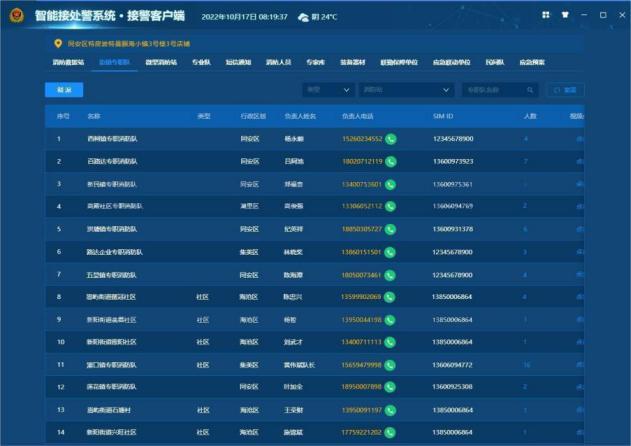This screenshot has height=446, width=631.
Task: Open the skin theme shirt icon
Action: click(565, 15)
